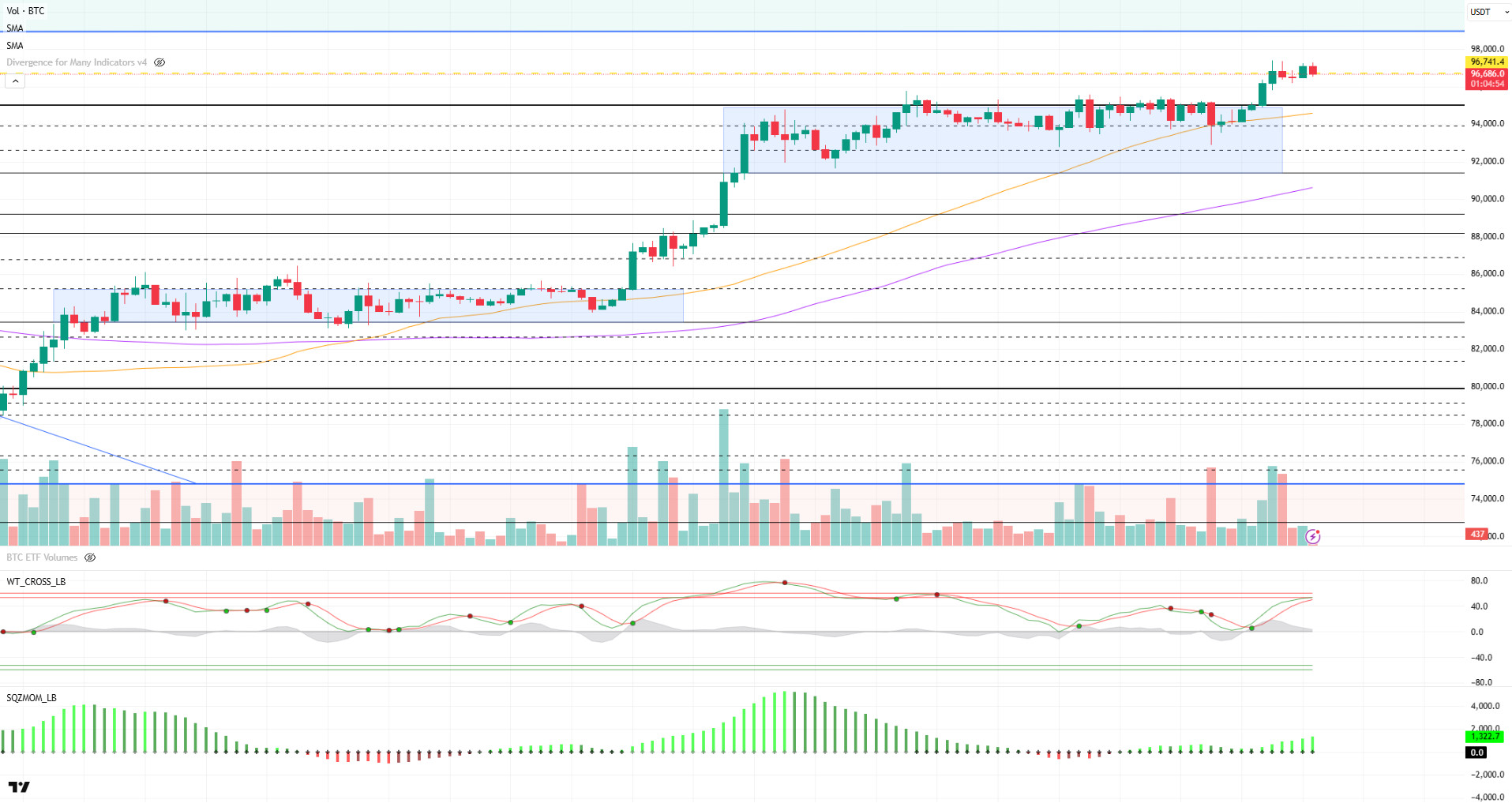1512x807 pixels.
Task: Click the Divergence for Many Indicators v4 label
Action: 77,62
